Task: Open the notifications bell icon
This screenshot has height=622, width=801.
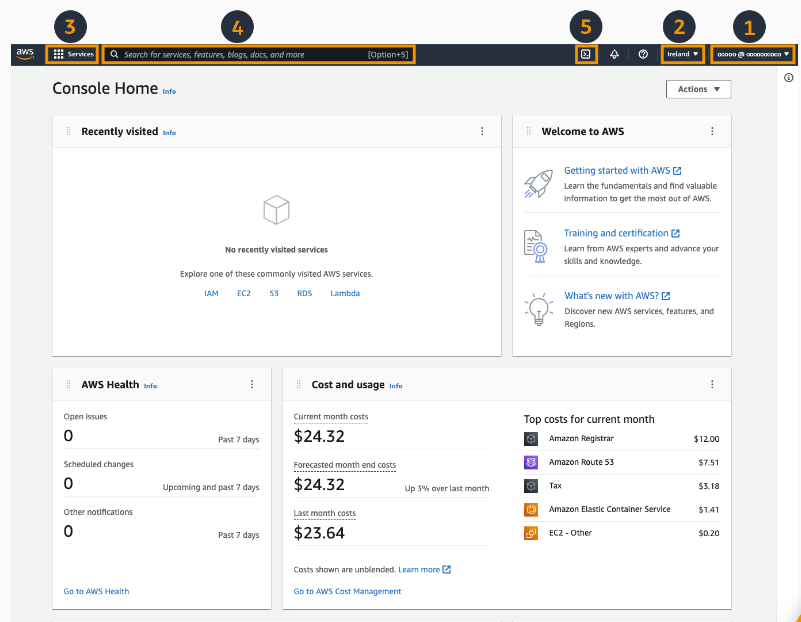Action: 614,54
